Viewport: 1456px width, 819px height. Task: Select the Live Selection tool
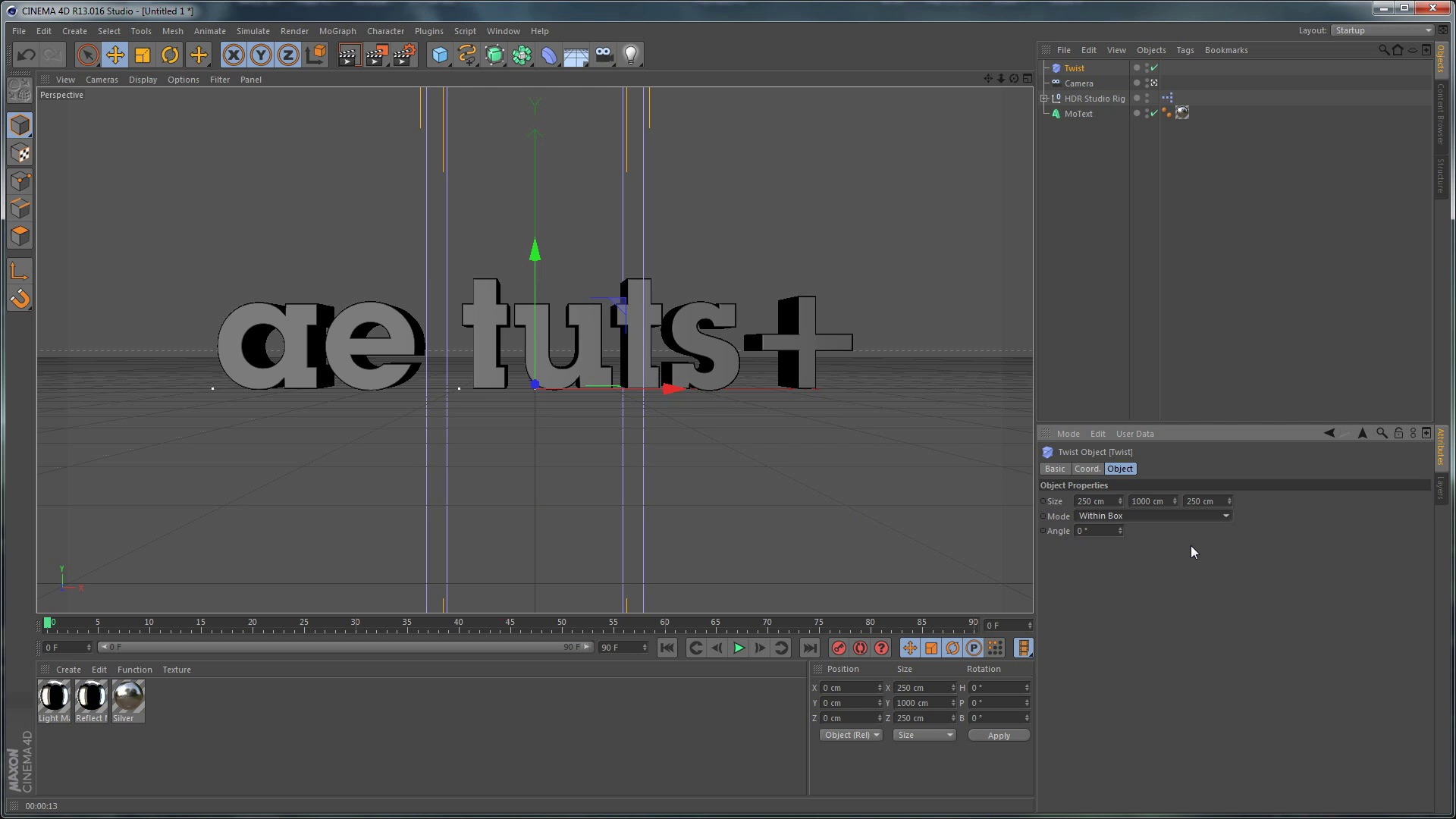pos(87,55)
